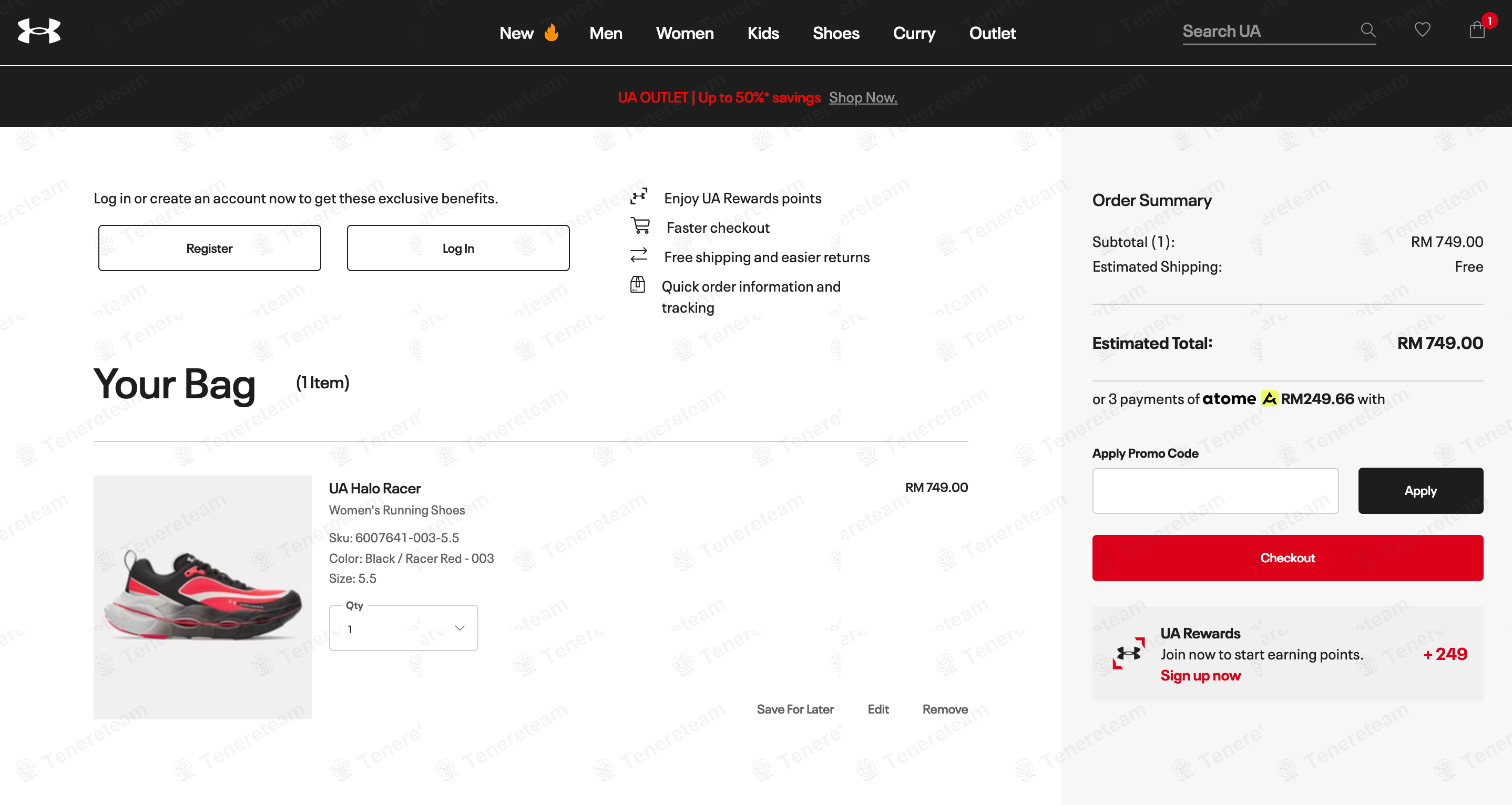Open the Curry menu
This screenshot has height=805, width=1512.
point(914,33)
